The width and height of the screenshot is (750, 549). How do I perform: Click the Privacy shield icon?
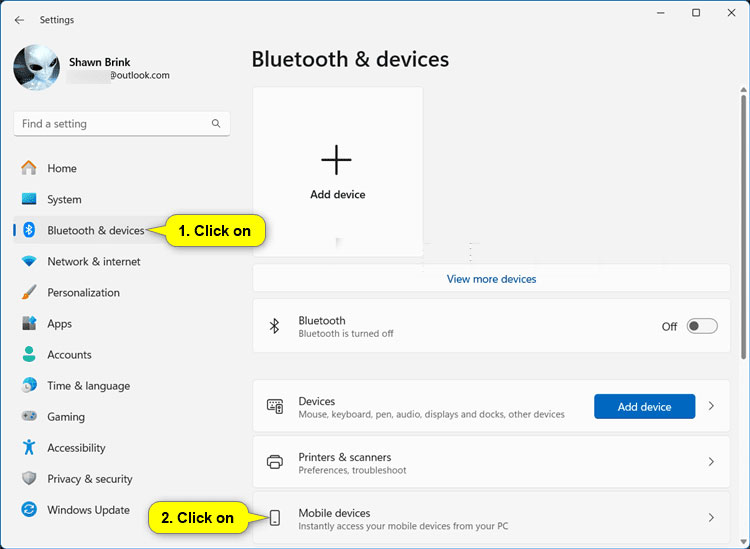coord(29,478)
